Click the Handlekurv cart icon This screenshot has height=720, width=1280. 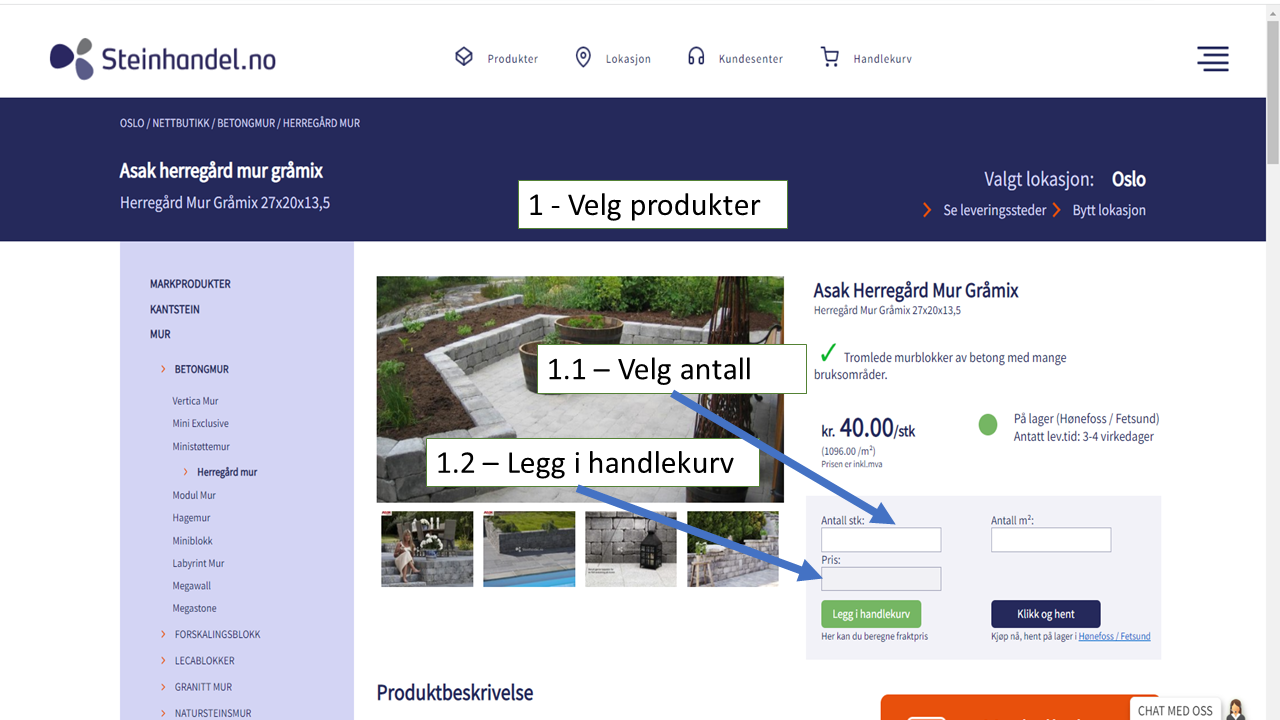[x=830, y=57]
